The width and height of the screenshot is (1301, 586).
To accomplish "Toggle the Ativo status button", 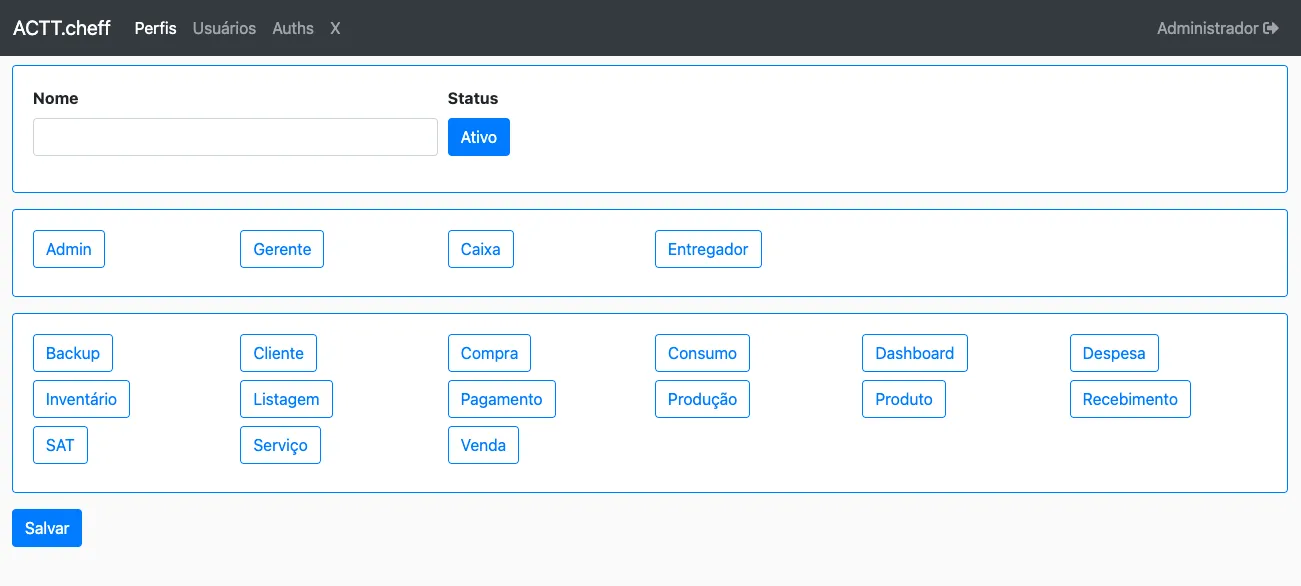I will coord(479,137).
